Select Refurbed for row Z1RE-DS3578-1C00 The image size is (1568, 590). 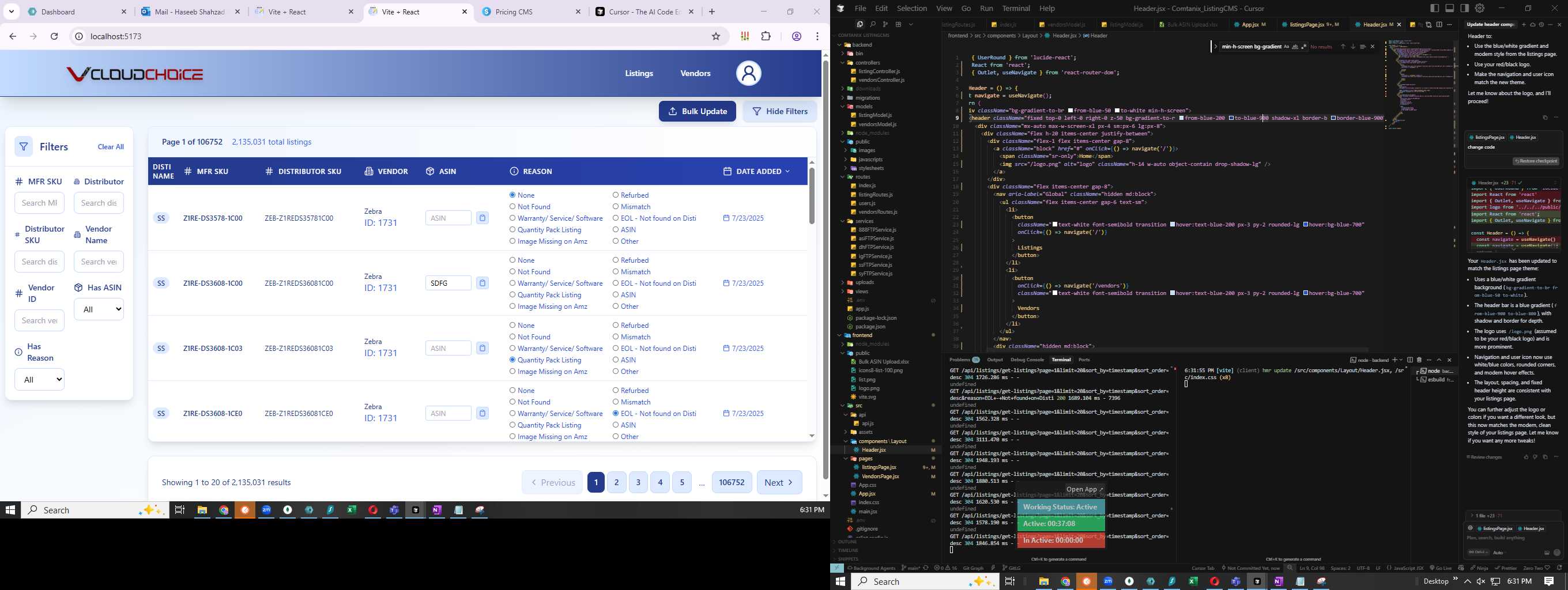tap(616, 195)
